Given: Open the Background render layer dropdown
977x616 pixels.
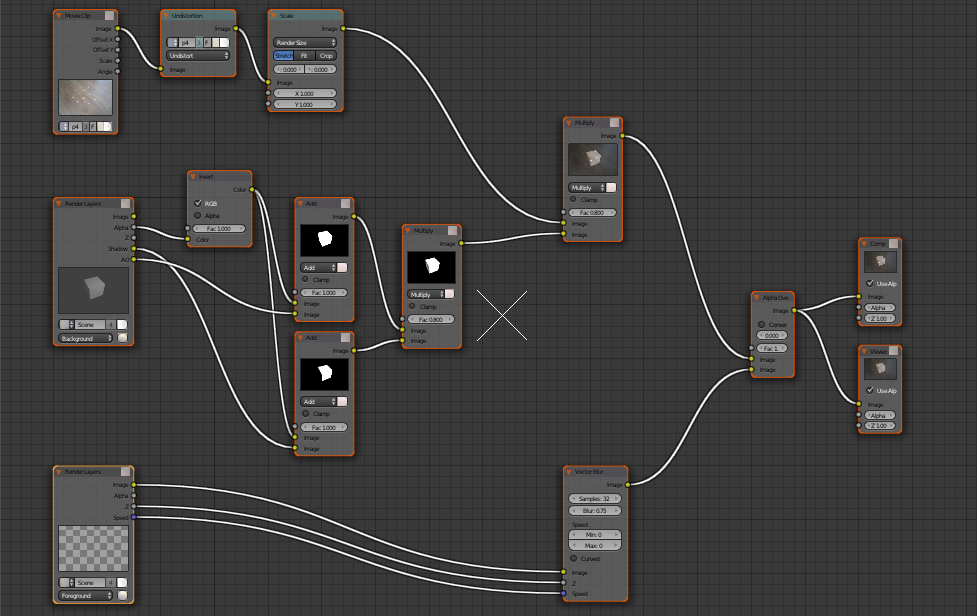Looking at the screenshot, I should point(86,338).
